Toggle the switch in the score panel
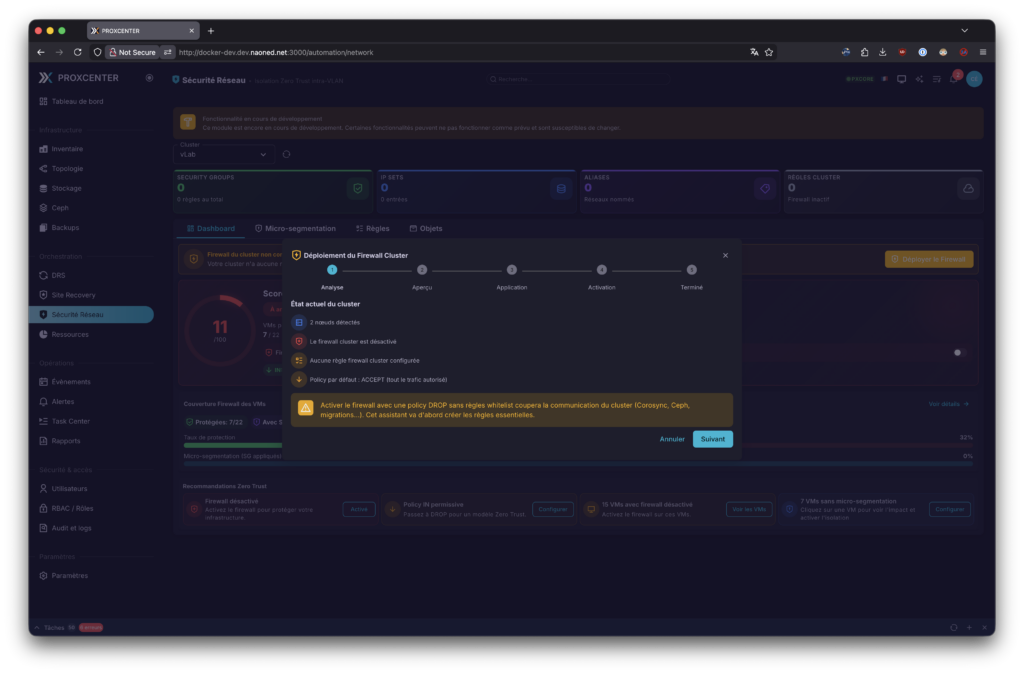 point(959,352)
